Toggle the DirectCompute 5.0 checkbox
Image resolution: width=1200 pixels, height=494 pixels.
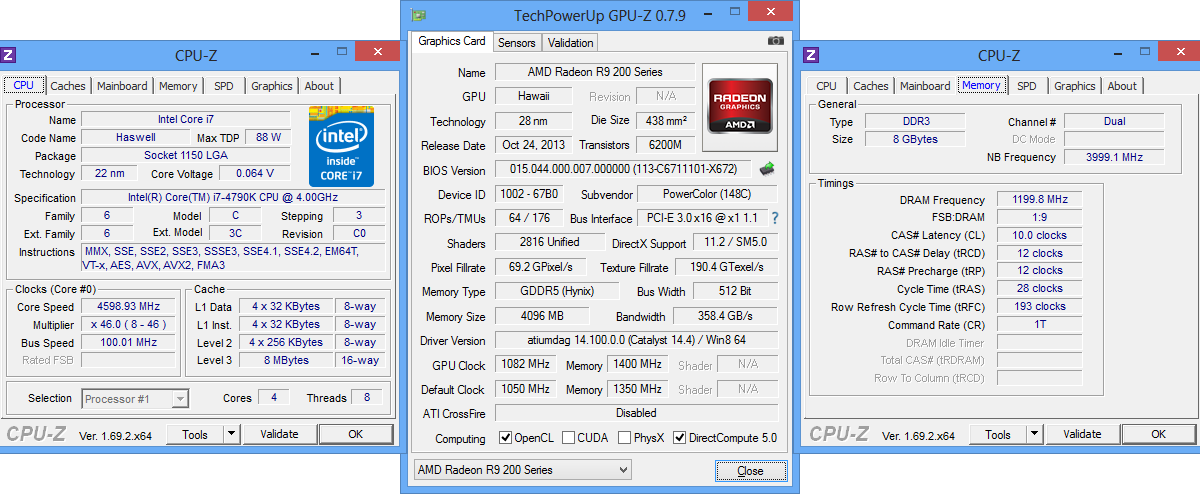pyautogui.click(x=680, y=438)
